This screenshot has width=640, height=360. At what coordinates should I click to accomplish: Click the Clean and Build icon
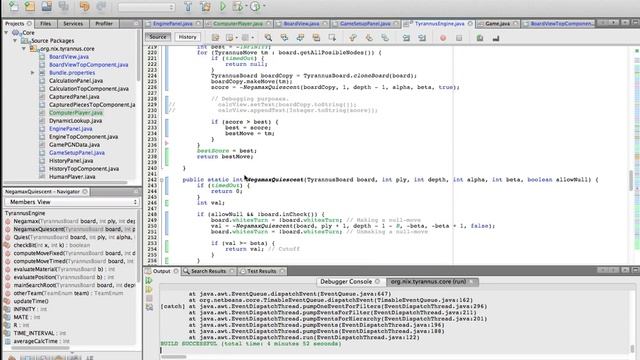(x=205, y=7)
